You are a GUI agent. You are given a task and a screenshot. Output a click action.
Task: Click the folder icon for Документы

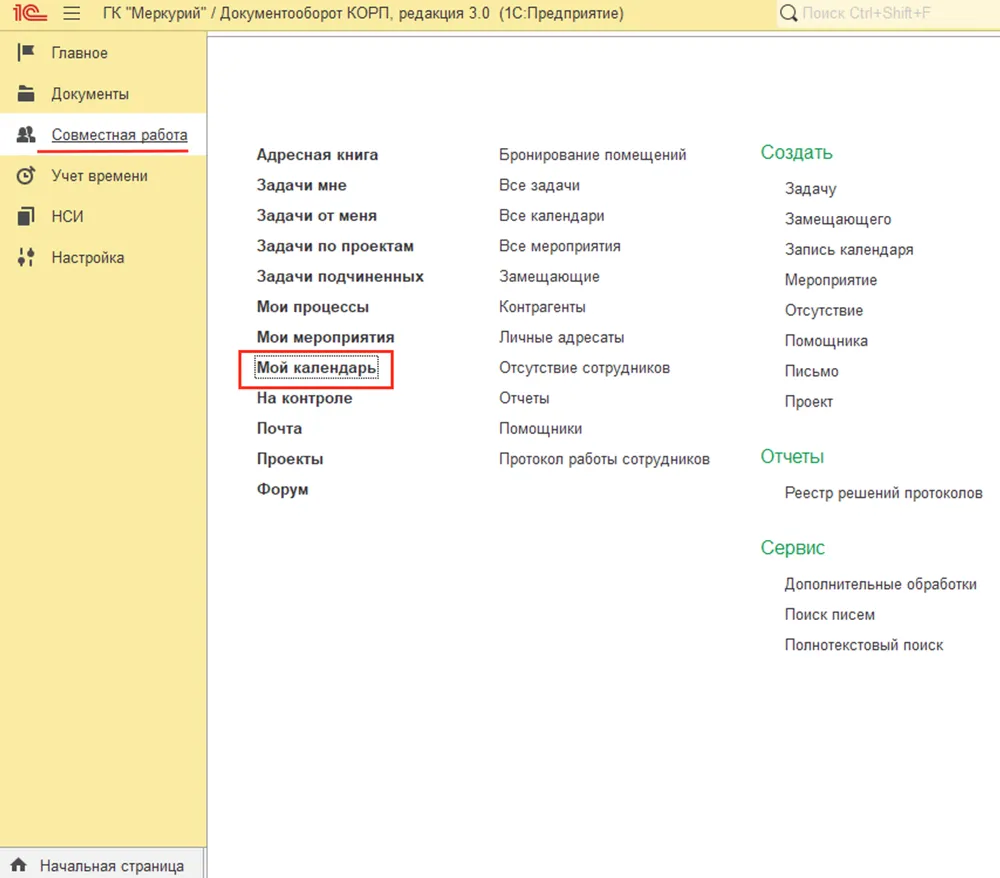point(26,93)
